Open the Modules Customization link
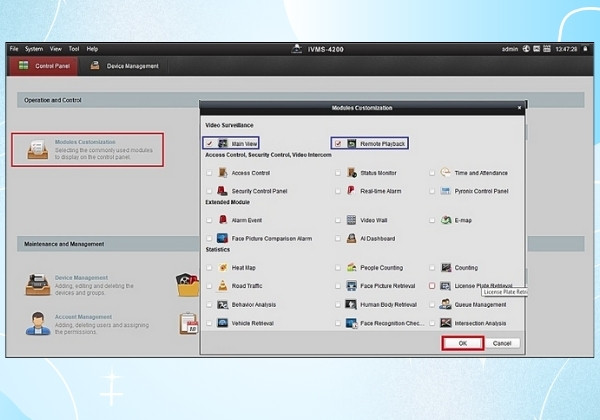This screenshot has height=420, width=600. click(x=85, y=142)
